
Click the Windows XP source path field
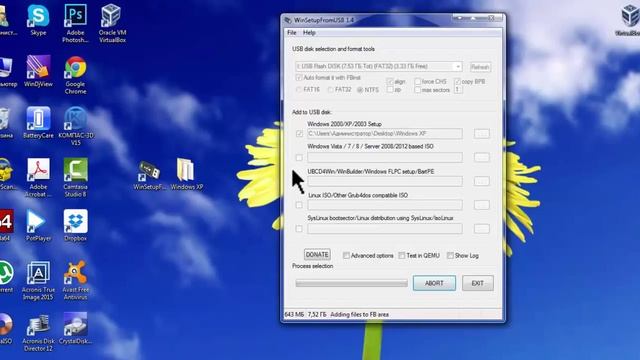click(385, 133)
